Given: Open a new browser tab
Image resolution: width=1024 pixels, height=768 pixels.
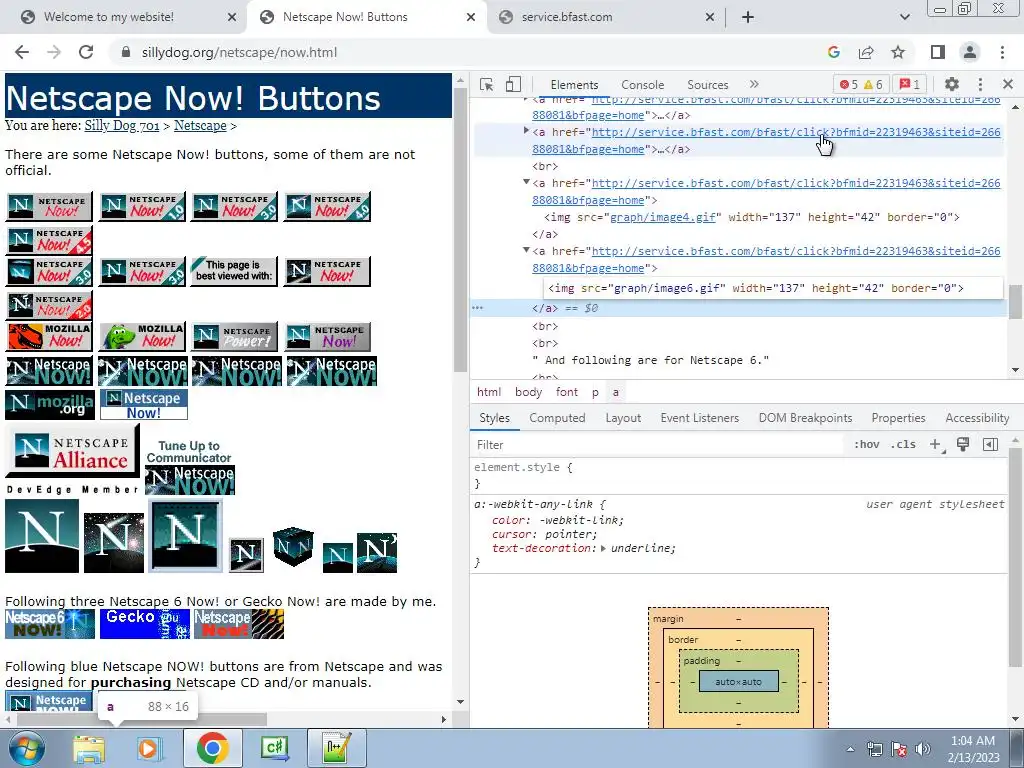Looking at the screenshot, I should (x=748, y=17).
